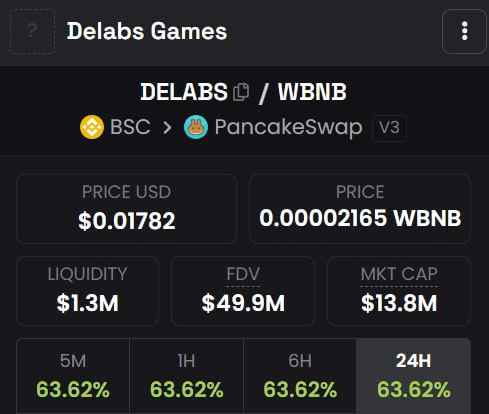489x414 pixels.
Task: Open the PancakeSwap DEX link
Action: [288, 127]
